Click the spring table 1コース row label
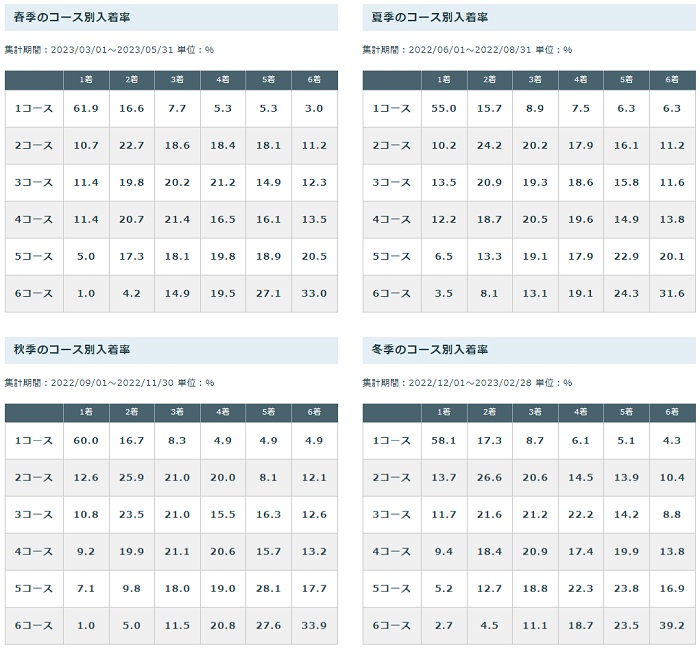 click(34, 109)
